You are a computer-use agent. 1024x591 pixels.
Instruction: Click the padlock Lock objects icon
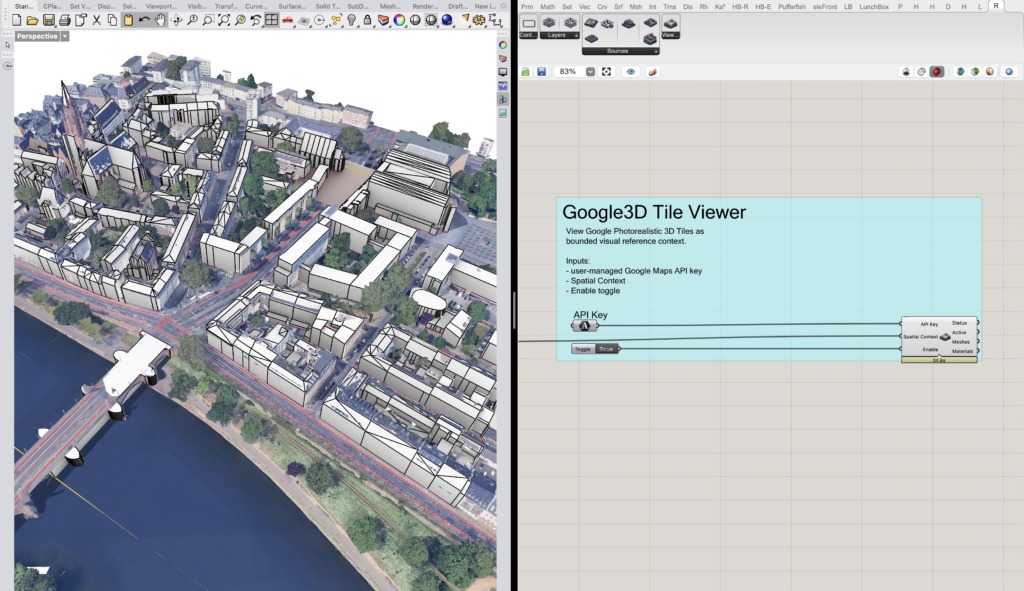click(367, 20)
